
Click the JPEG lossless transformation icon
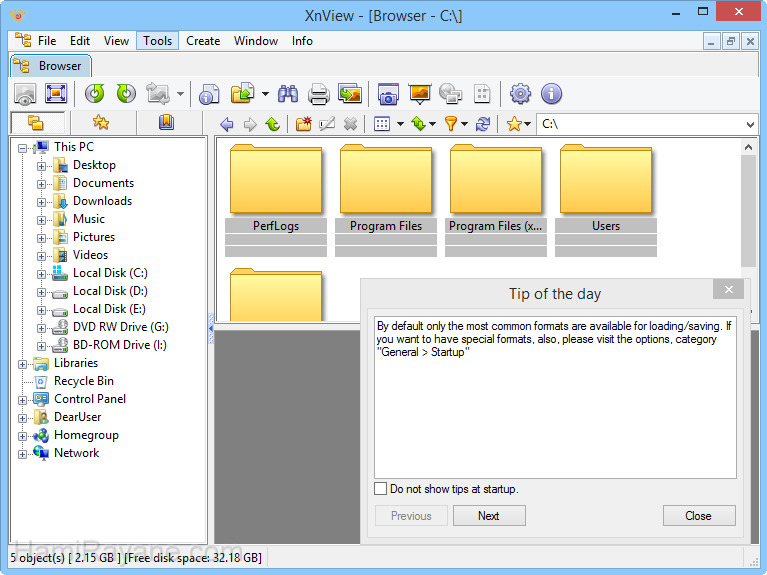pyautogui.click(x=158, y=93)
